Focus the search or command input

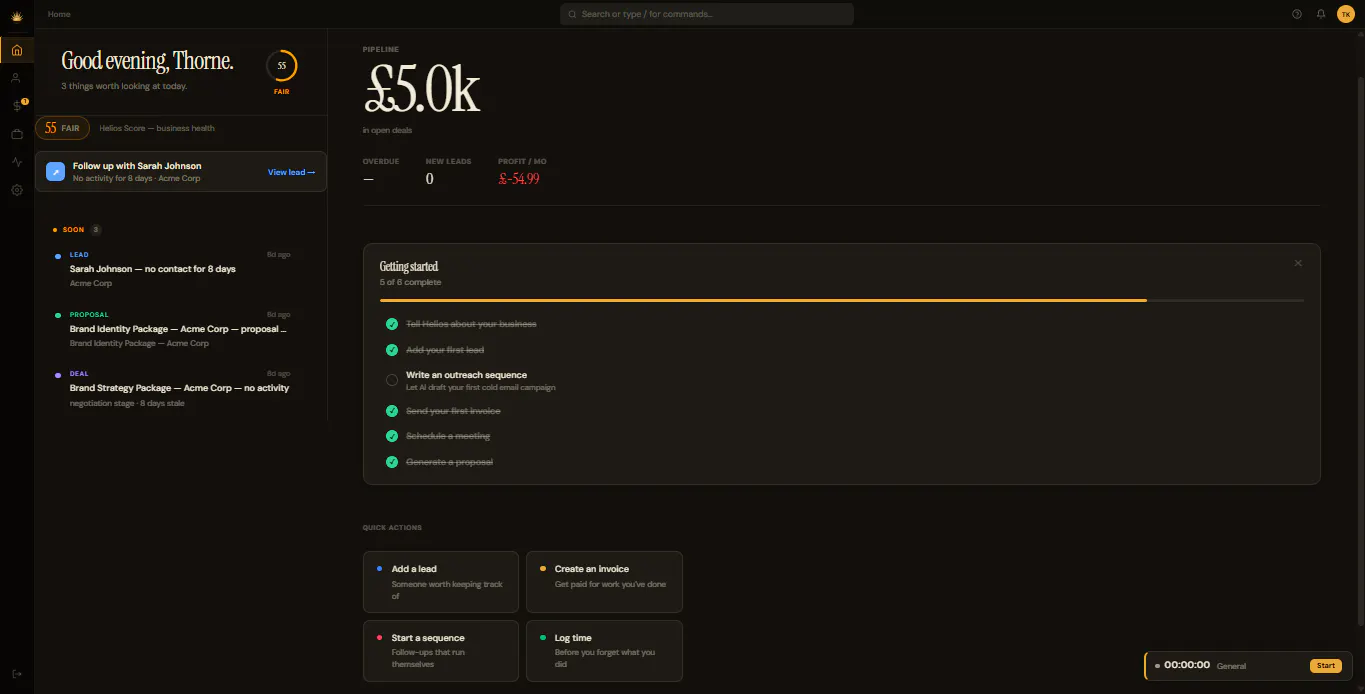click(x=707, y=14)
